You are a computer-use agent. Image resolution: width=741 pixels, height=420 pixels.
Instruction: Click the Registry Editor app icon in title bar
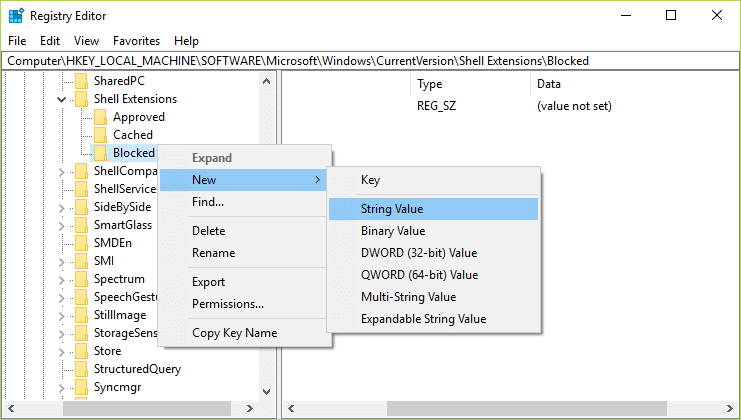click(16, 16)
